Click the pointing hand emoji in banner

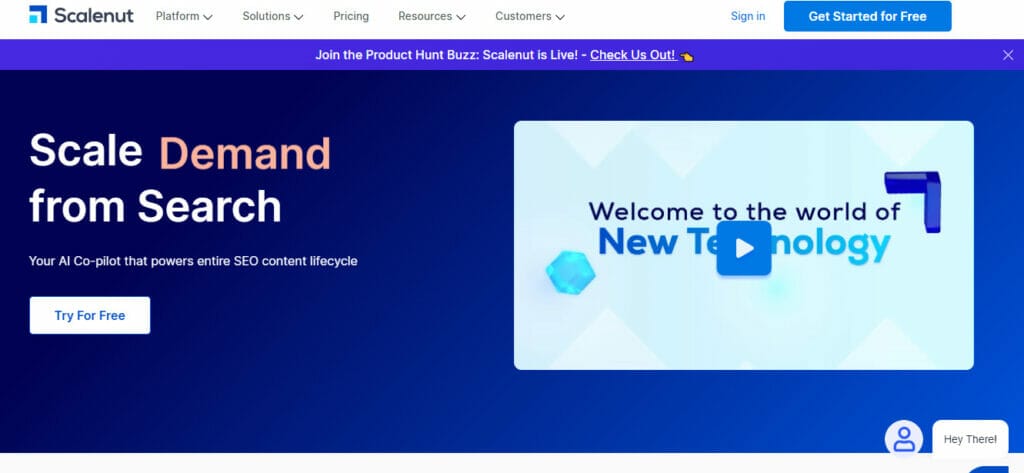click(x=686, y=56)
